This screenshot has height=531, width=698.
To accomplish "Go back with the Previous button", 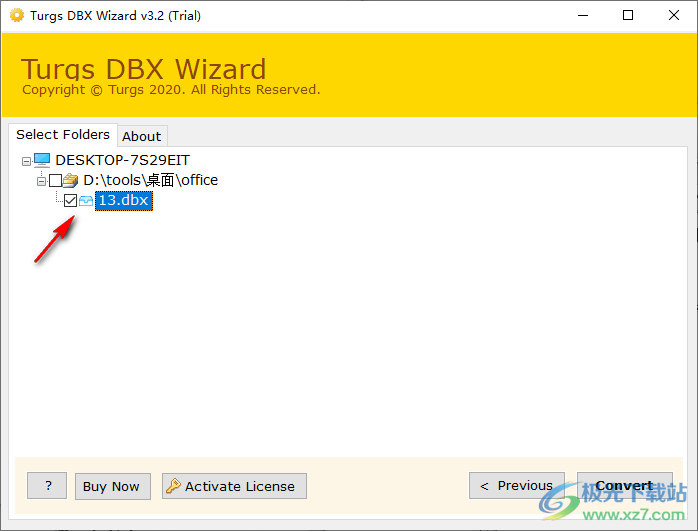I will pos(517,486).
